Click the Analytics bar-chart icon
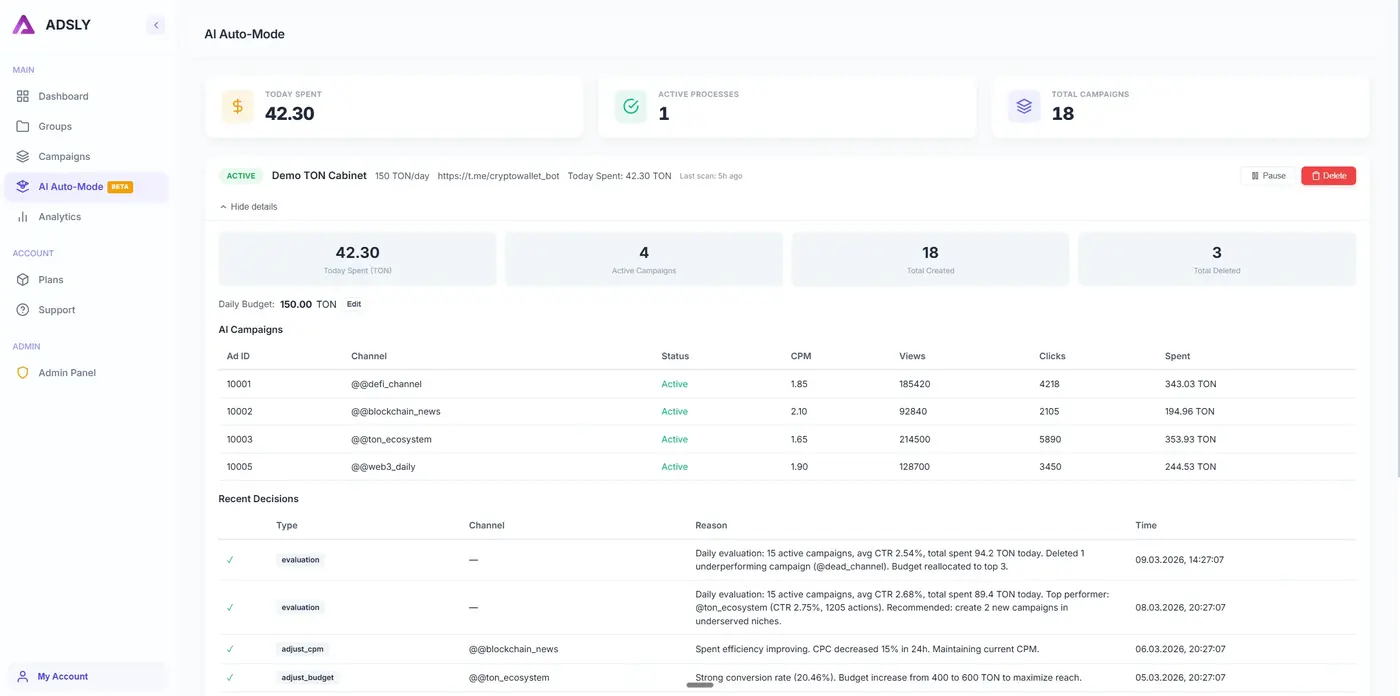The image size is (1400, 696). [x=21, y=216]
